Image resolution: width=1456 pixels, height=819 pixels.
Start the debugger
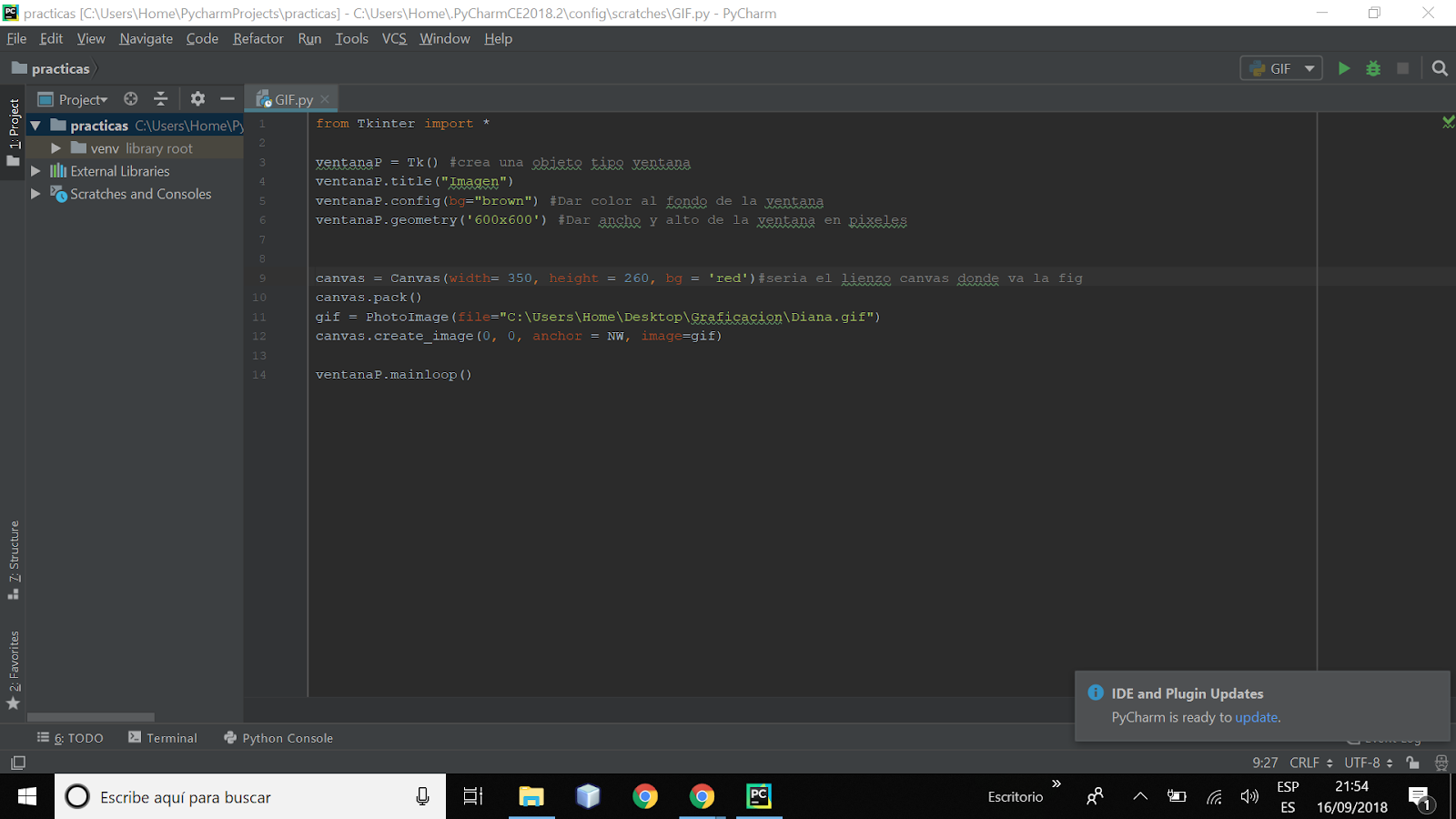1372,67
